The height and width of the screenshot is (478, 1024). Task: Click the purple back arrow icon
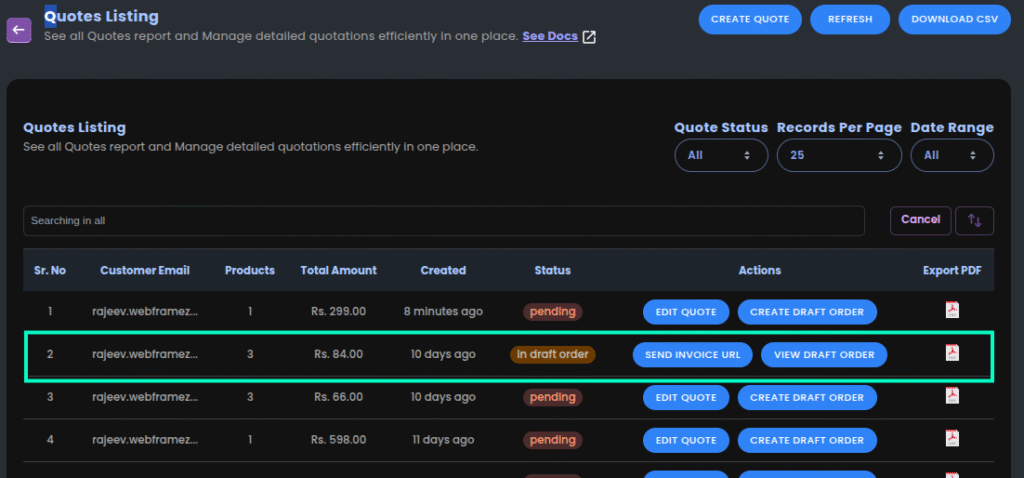pos(18,29)
